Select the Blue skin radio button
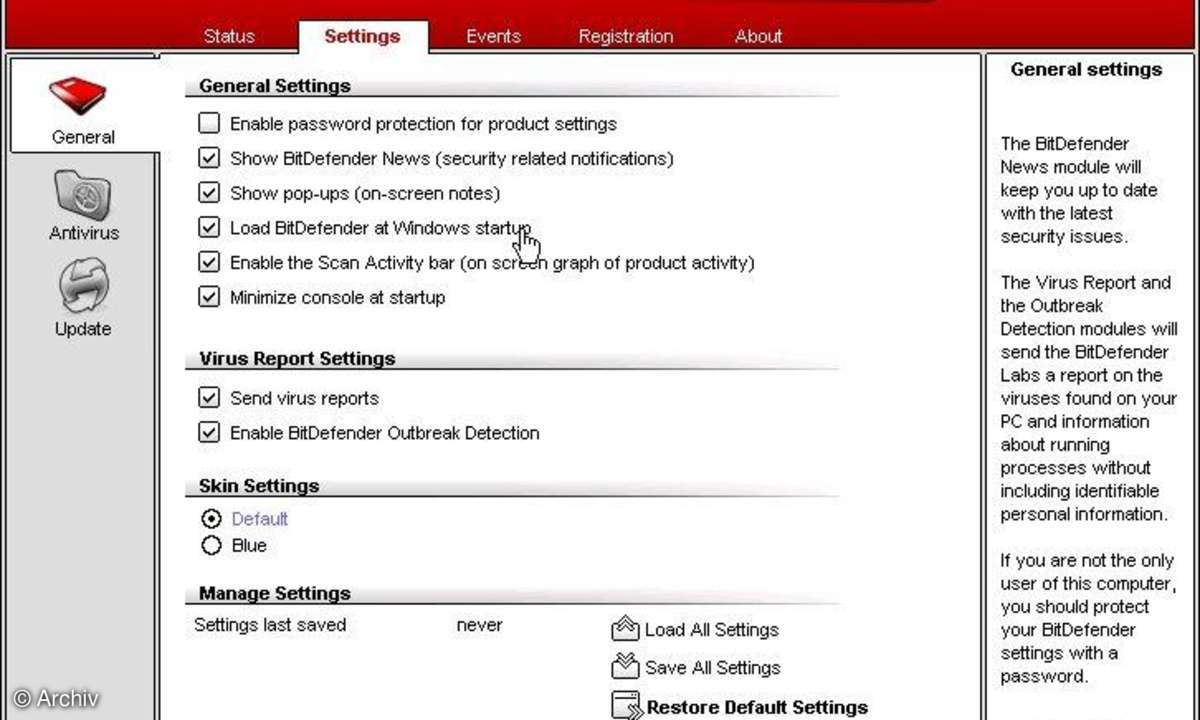This screenshot has height=720, width=1200. point(211,546)
